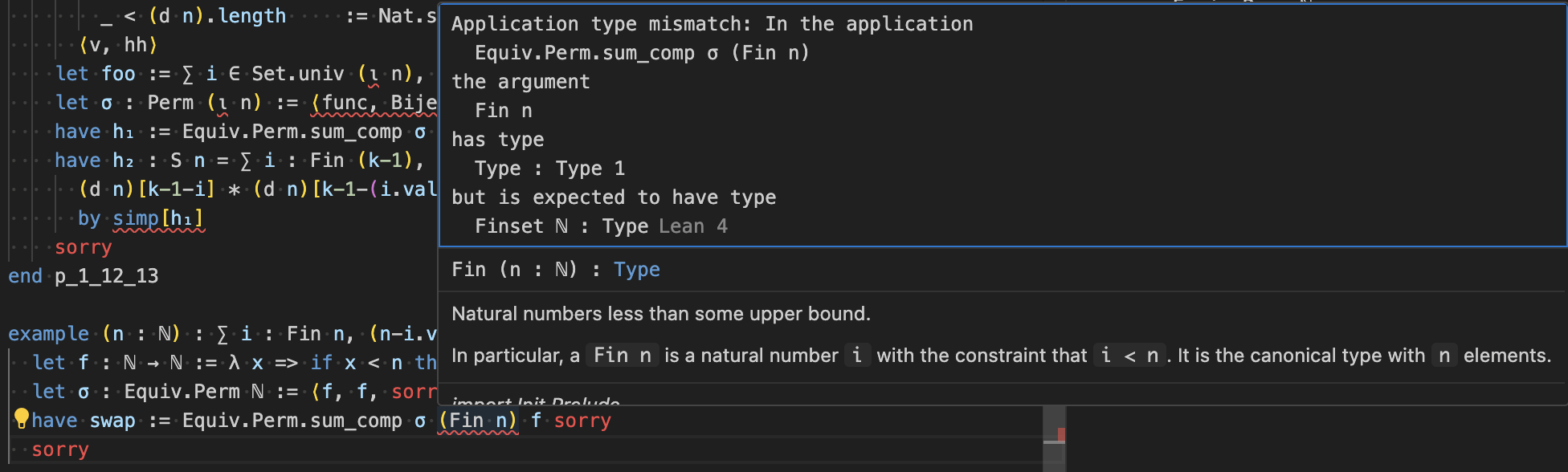This screenshot has width=1568, height=472.
Task: Place cursor on the swap identifier
Action: [x=112, y=421]
